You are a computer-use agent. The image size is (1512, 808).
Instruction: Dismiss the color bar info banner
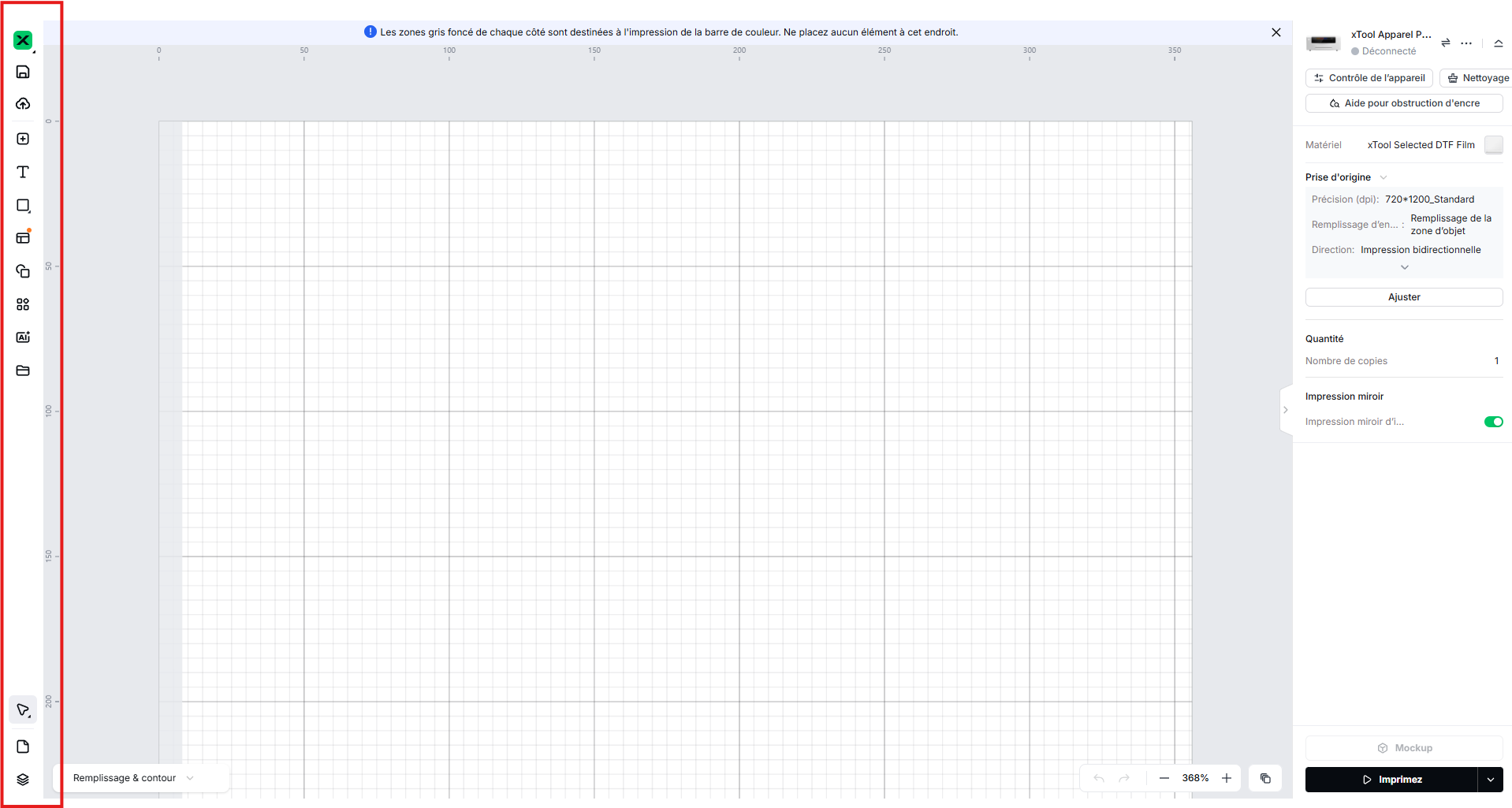(x=1276, y=32)
